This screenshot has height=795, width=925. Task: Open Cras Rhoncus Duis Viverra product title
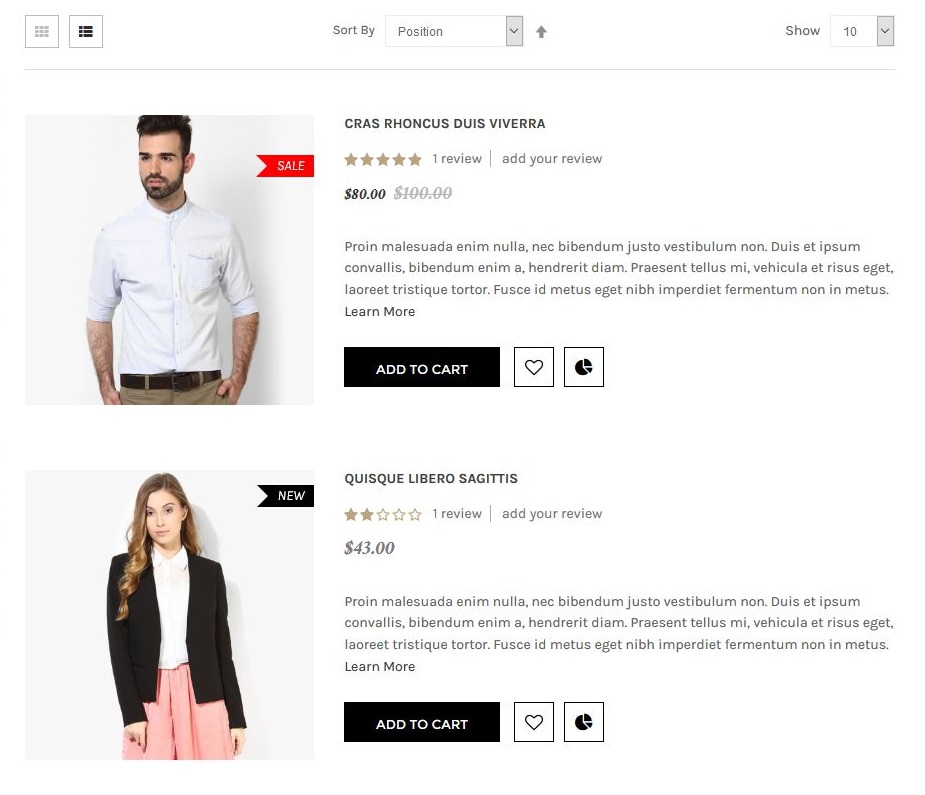click(x=445, y=124)
